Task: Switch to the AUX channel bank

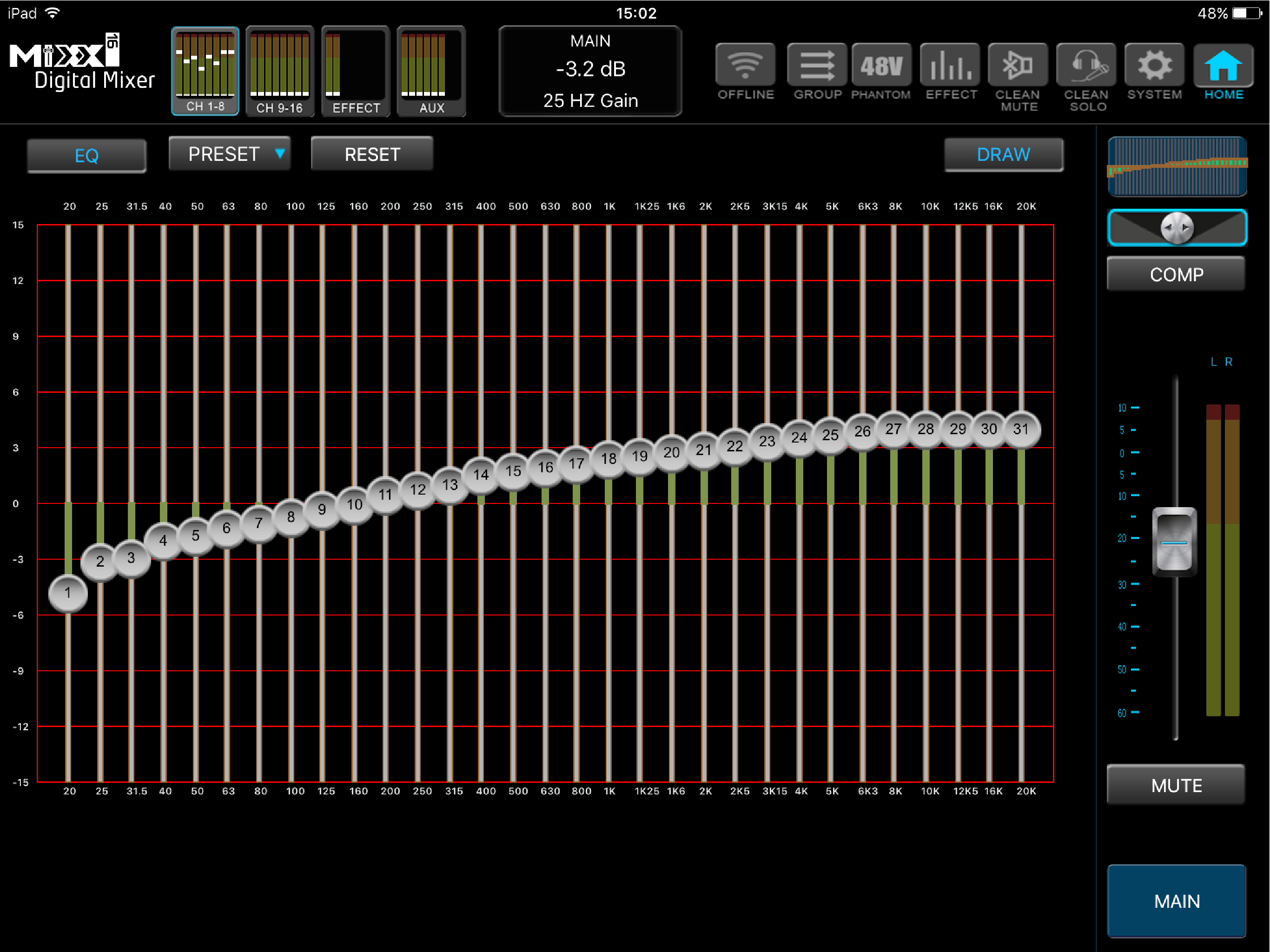Action: [431, 71]
